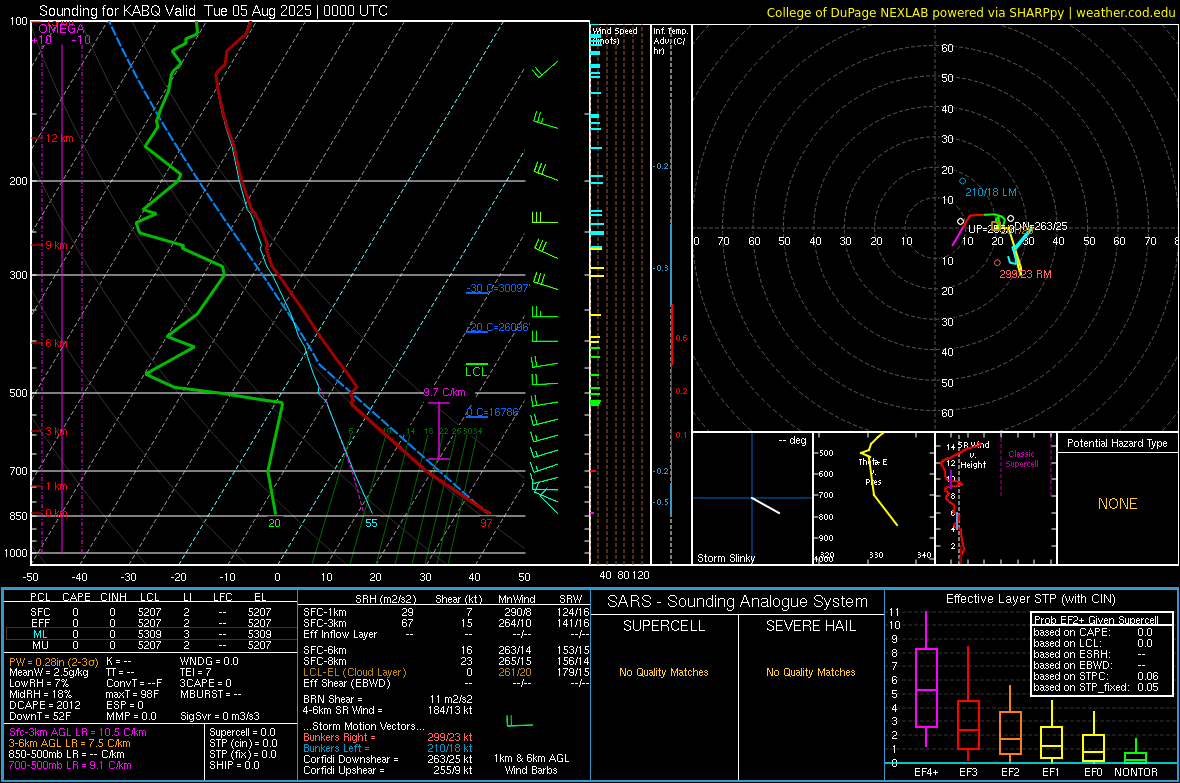Viewport: 1180px width, 783px height.
Task: Click the '299/23 RM' label on the hodograph
Action: click(1025, 274)
